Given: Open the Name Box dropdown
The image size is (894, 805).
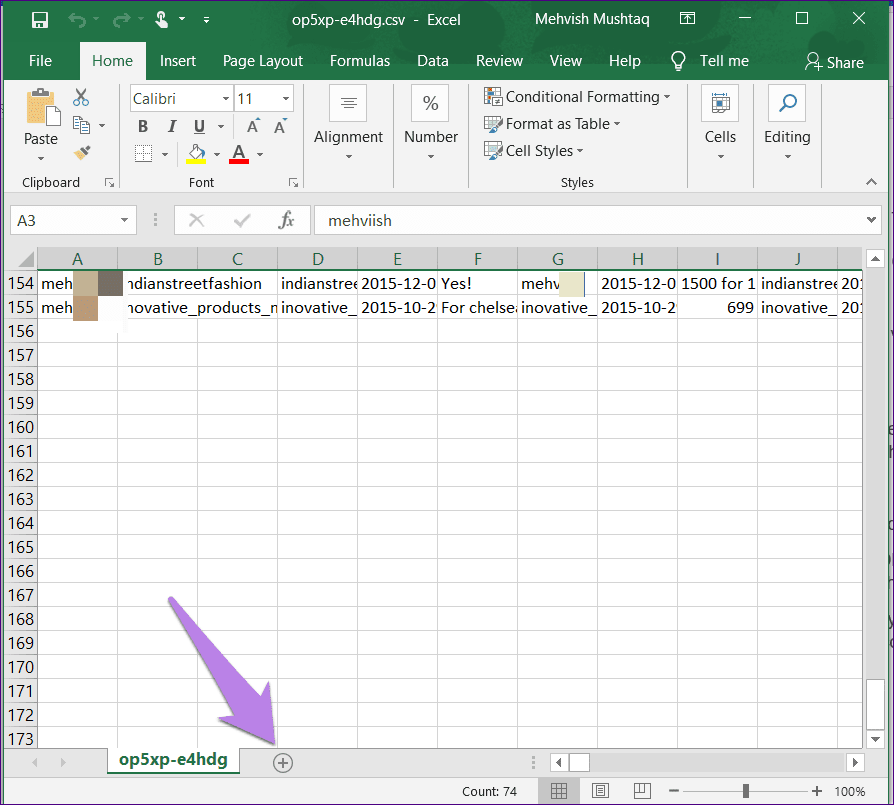Looking at the screenshot, I should point(124,220).
